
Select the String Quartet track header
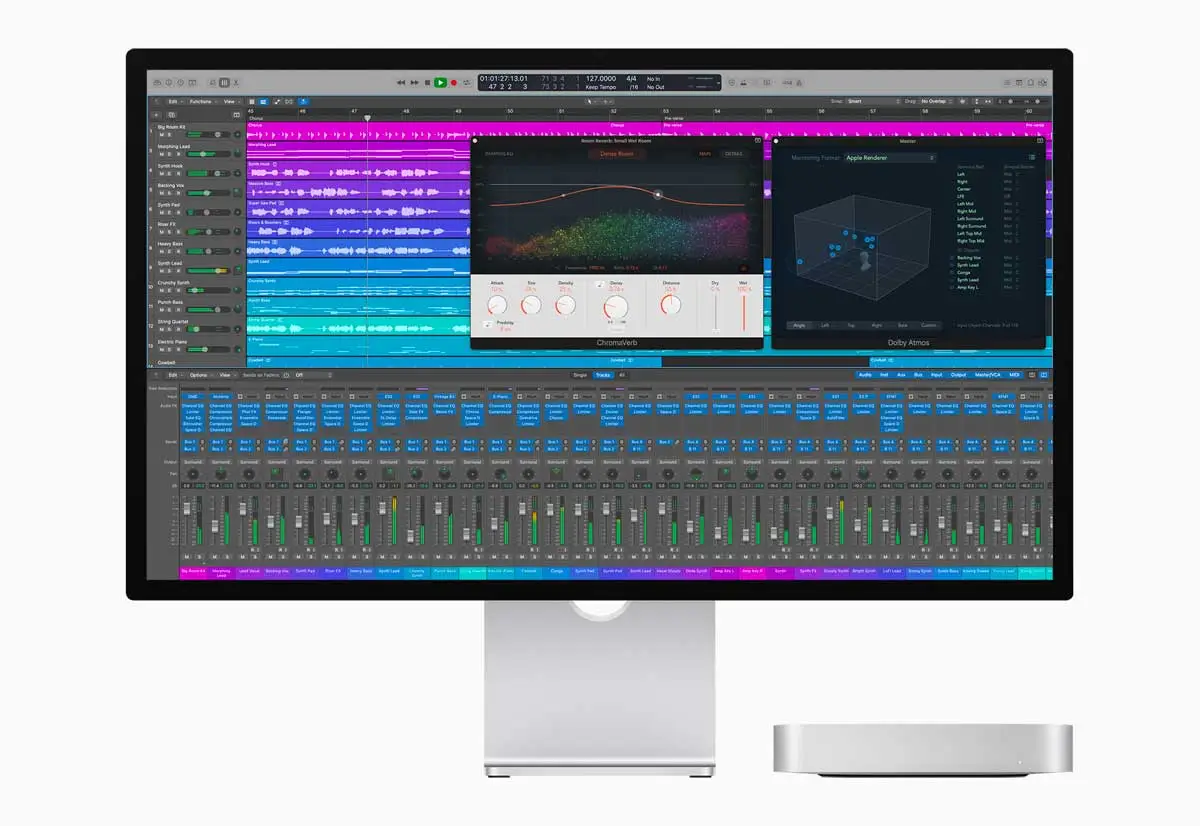pyautogui.click(x=195, y=326)
